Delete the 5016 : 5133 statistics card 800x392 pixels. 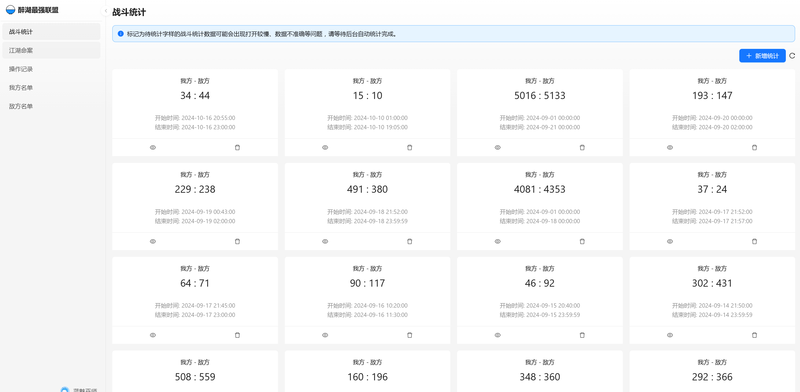(x=582, y=148)
